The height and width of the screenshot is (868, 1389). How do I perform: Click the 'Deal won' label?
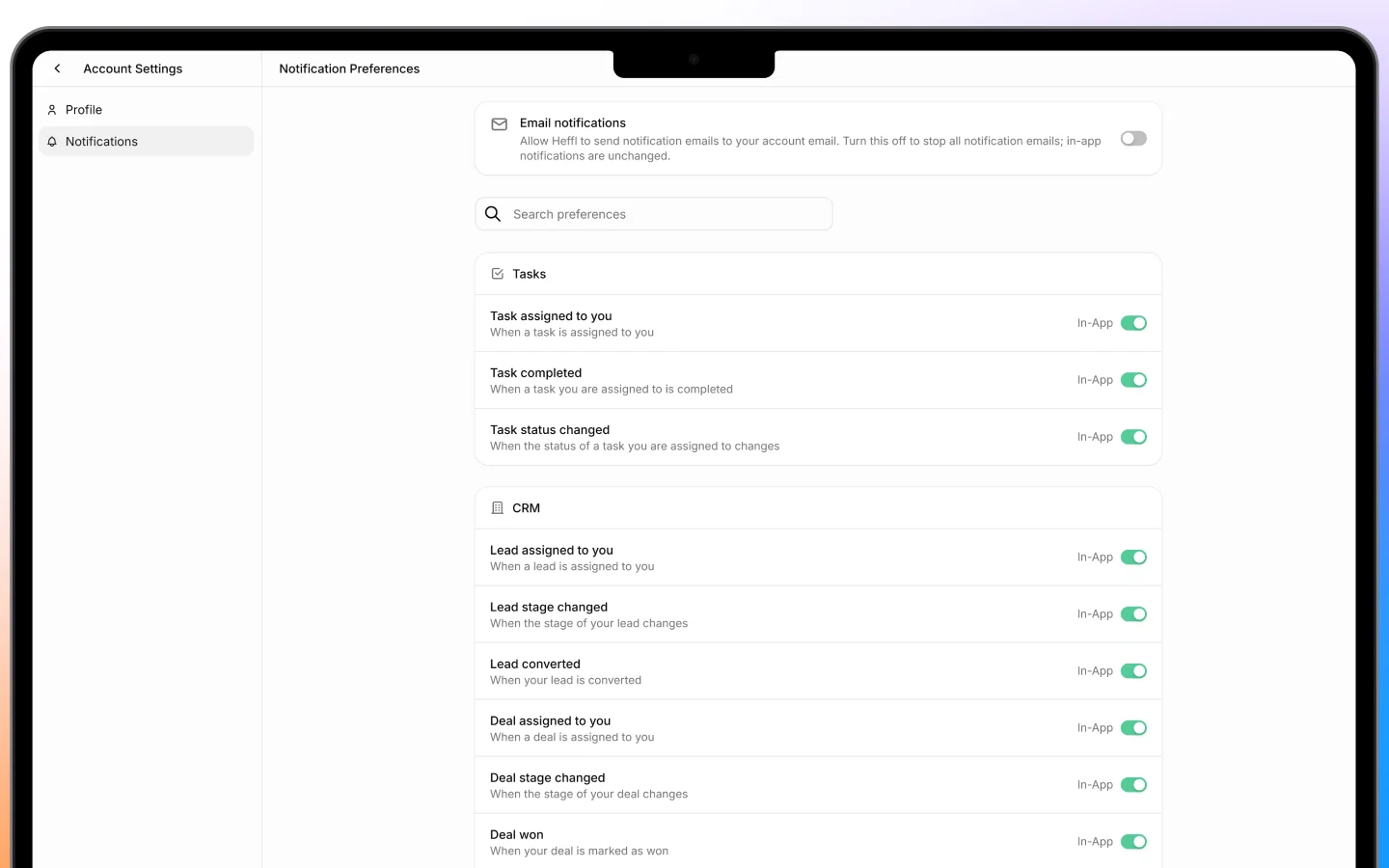[x=517, y=835]
